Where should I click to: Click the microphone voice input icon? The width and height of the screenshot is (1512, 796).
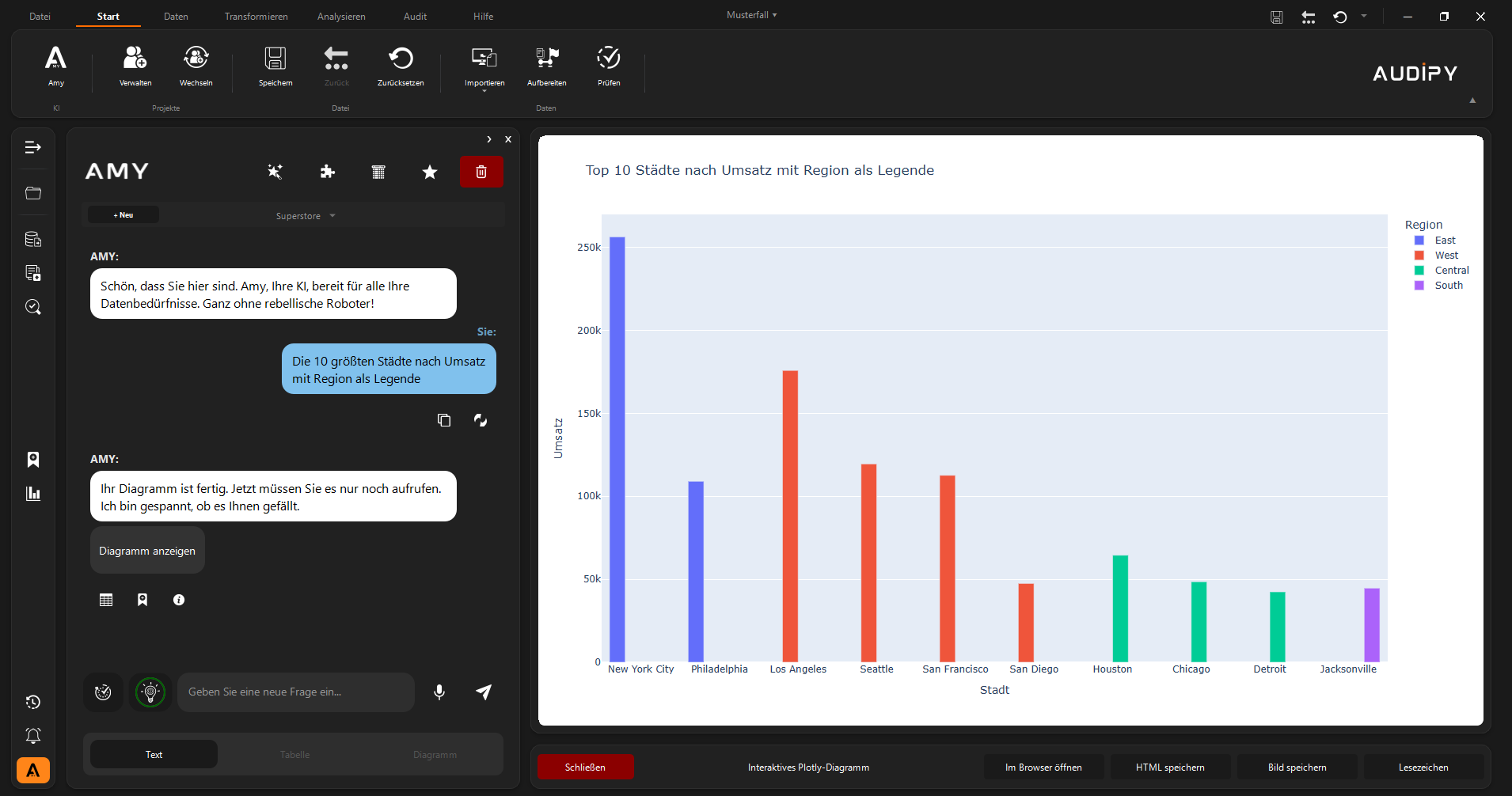click(439, 692)
